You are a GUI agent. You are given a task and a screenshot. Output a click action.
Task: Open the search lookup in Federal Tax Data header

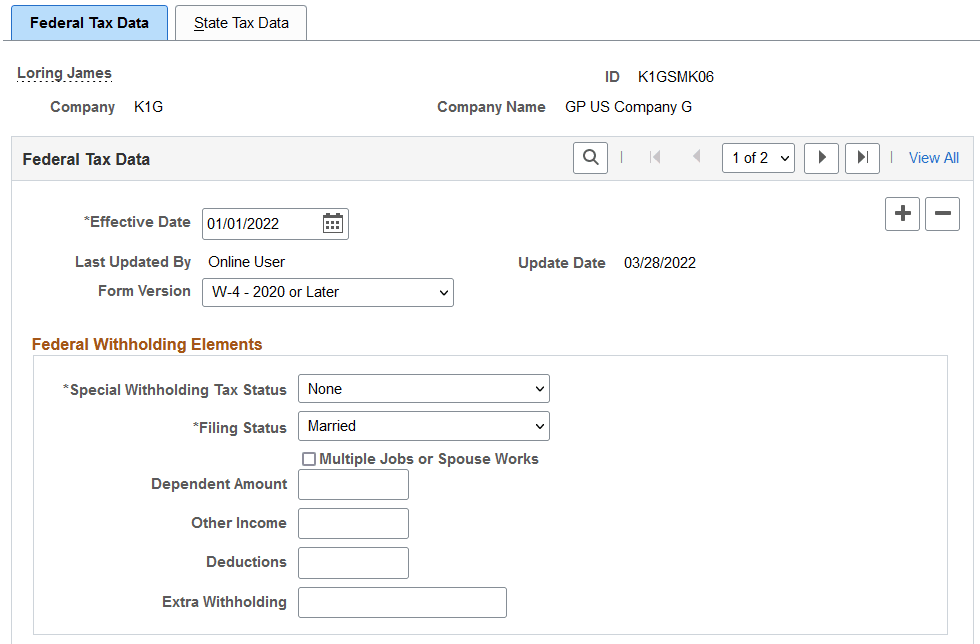590,157
